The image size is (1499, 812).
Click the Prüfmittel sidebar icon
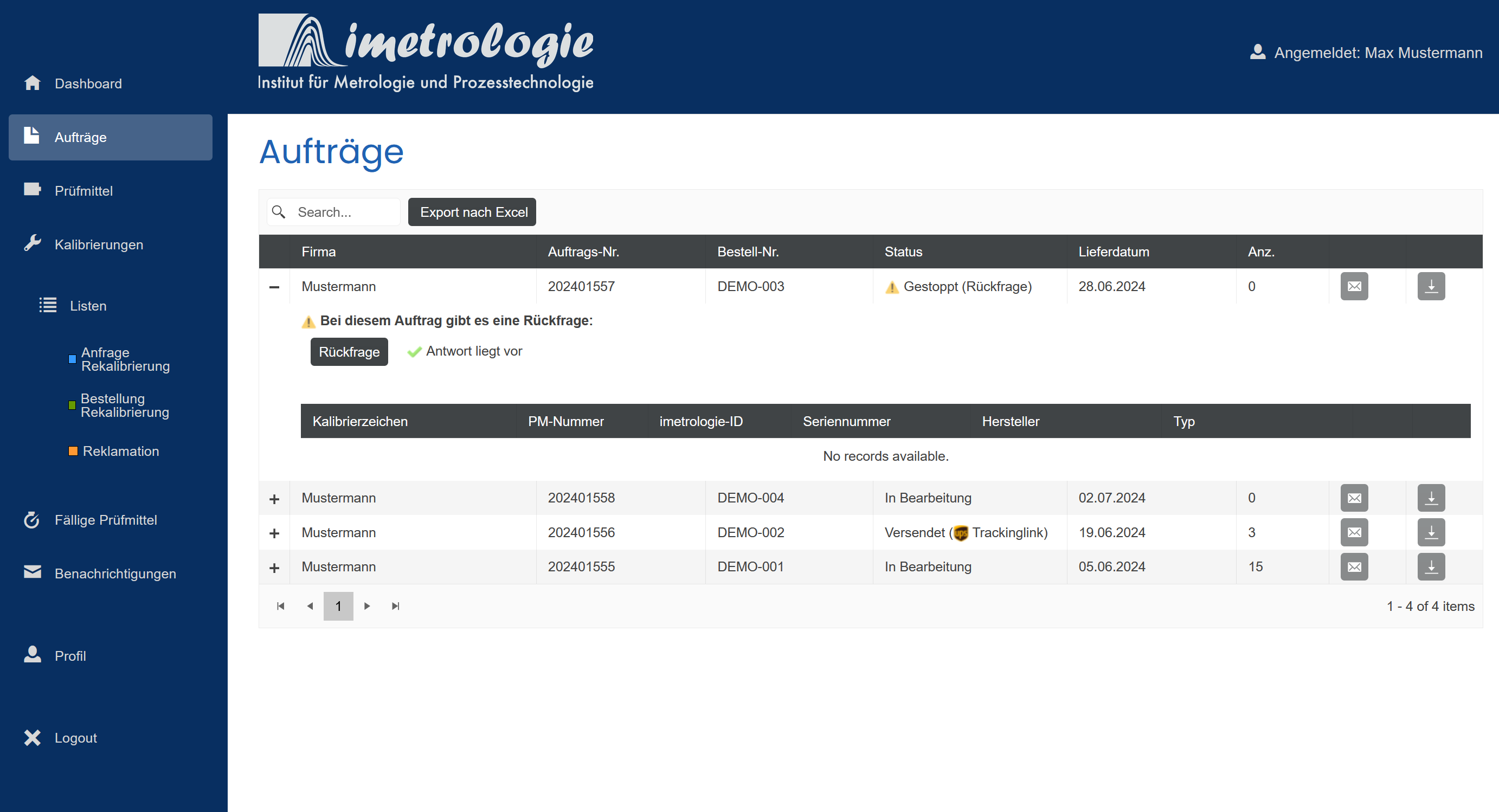point(33,190)
